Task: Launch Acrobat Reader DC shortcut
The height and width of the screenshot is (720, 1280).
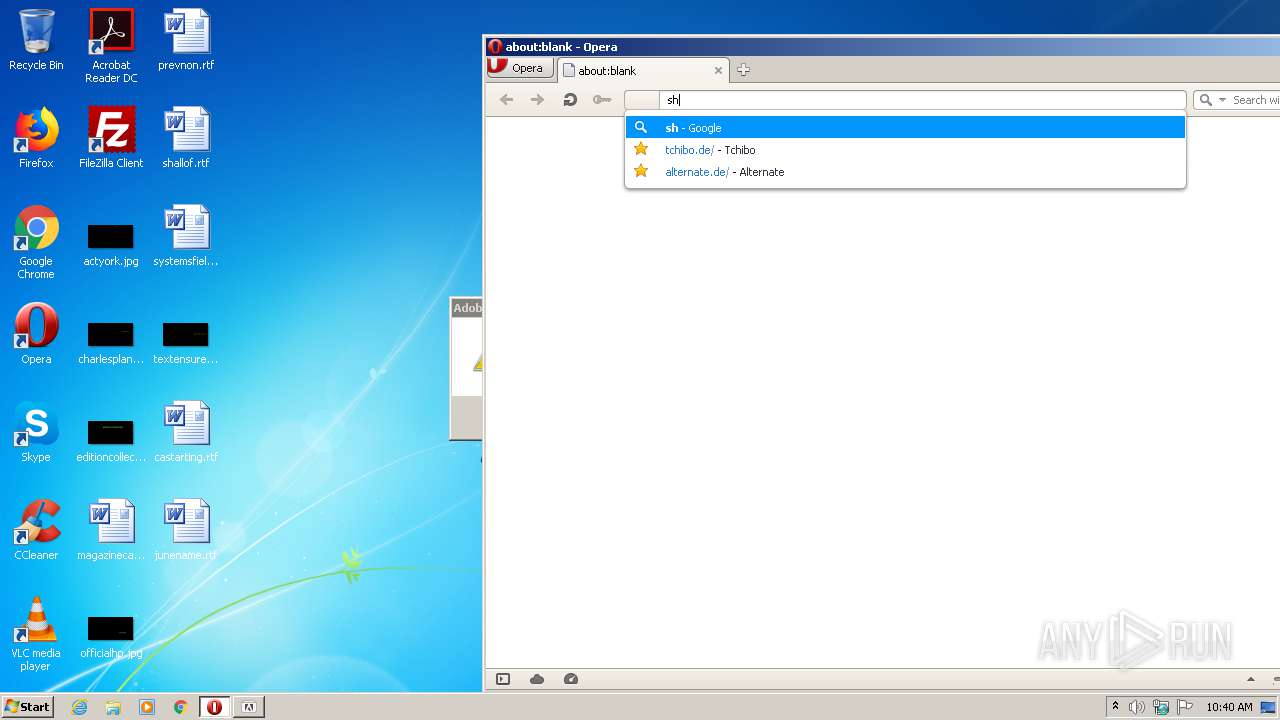Action: click(111, 46)
